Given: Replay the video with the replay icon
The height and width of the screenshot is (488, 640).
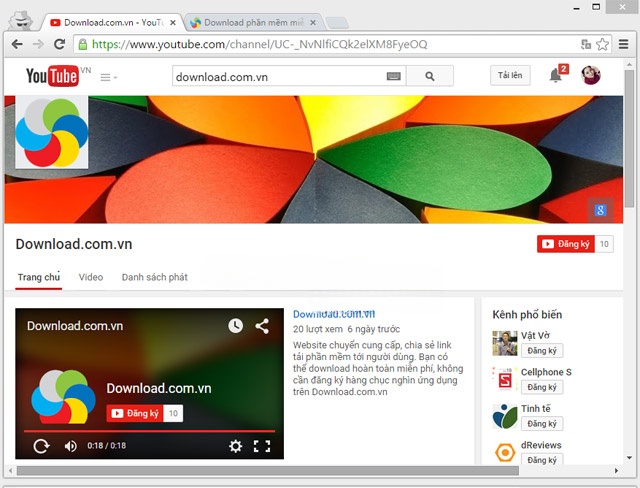Looking at the screenshot, I should tap(41, 446).
